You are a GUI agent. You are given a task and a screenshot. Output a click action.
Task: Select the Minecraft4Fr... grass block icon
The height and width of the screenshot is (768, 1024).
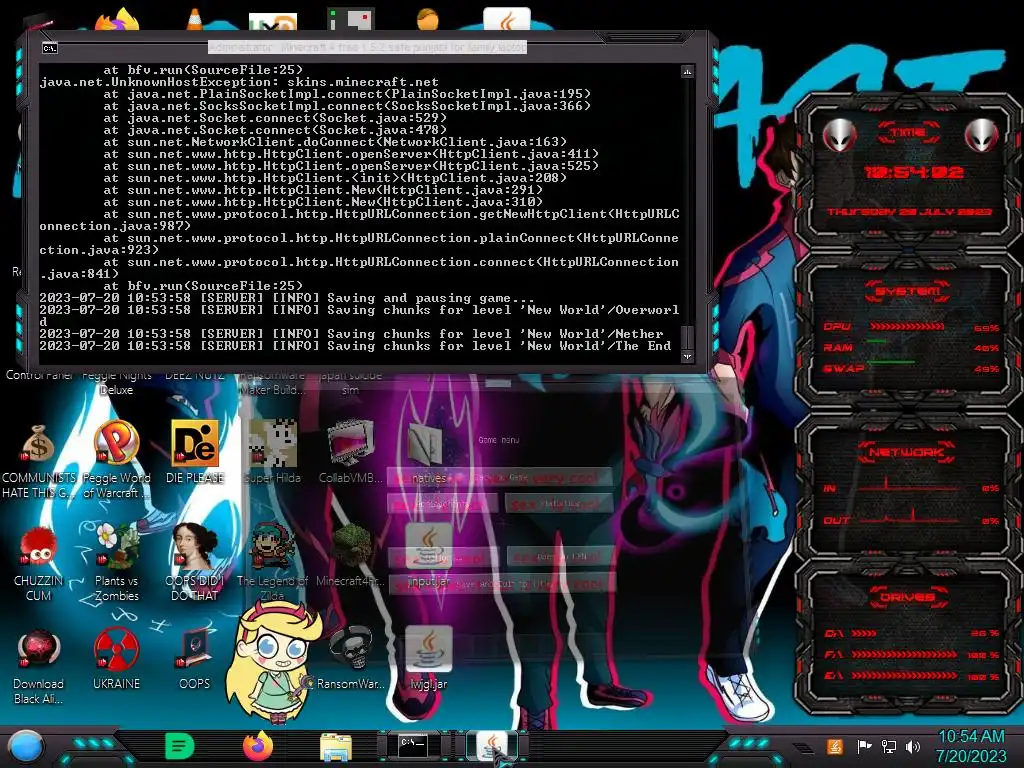(351, 555)
